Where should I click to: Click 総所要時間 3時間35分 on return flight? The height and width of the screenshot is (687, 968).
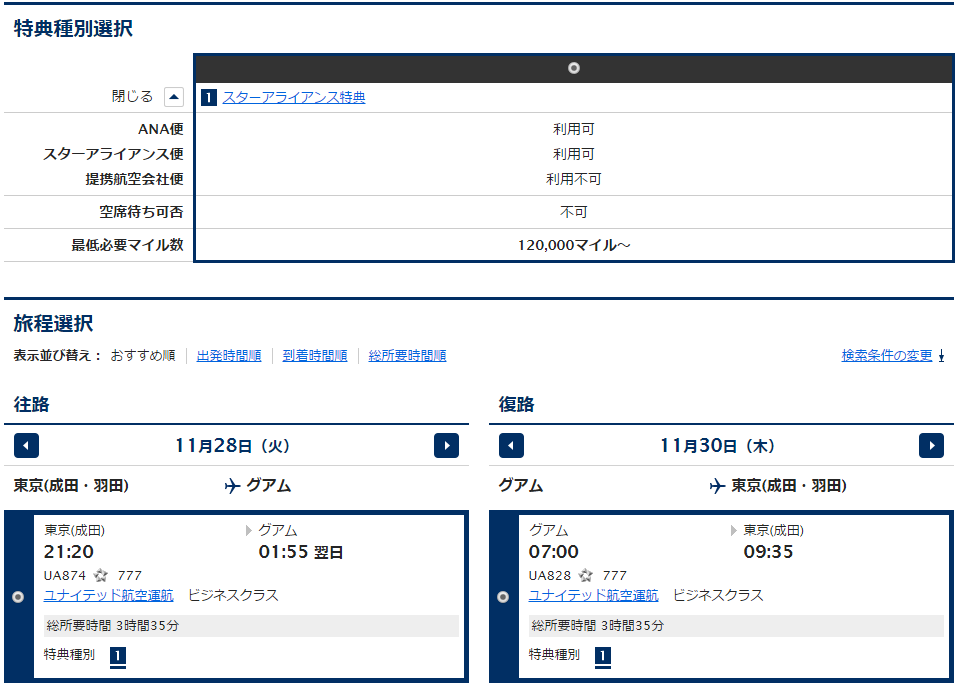597,625
